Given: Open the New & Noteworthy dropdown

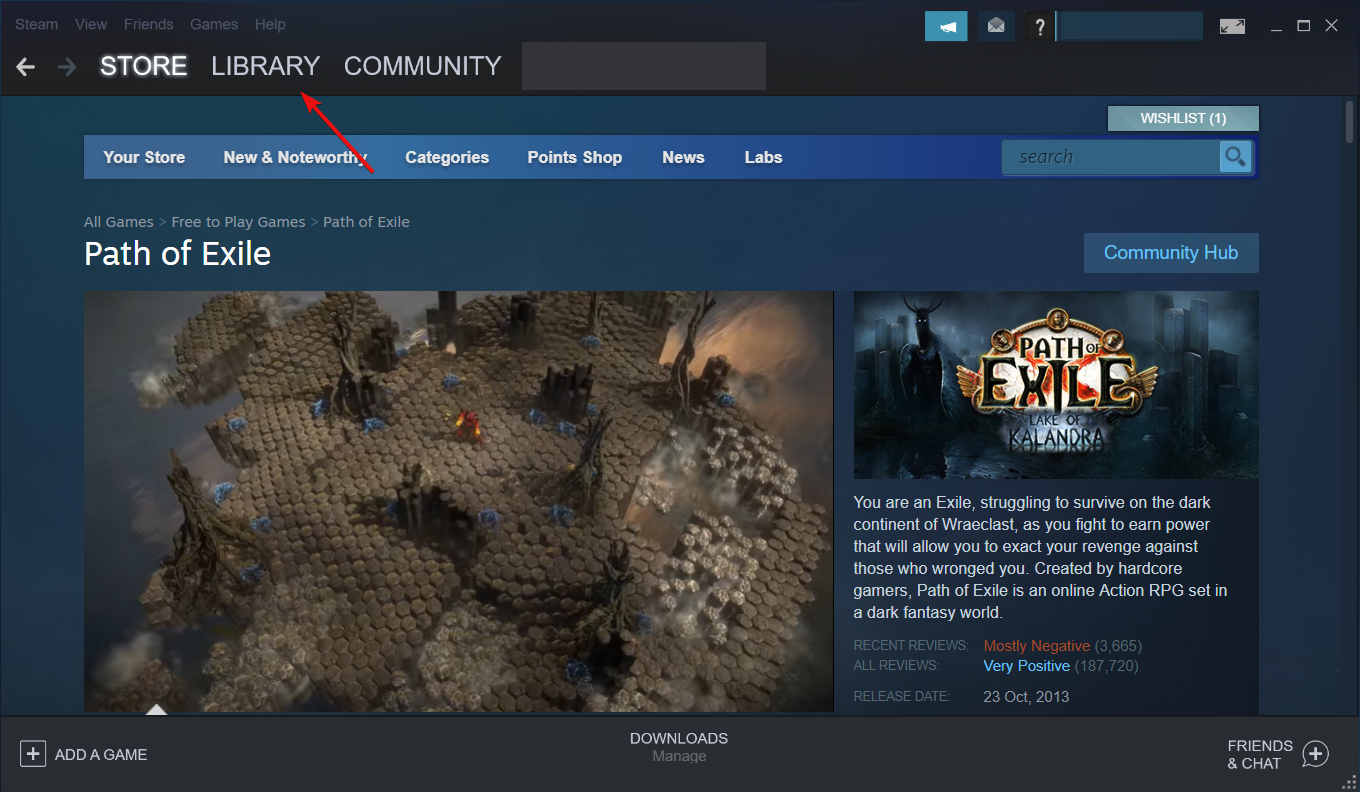Looking at the screenshot, I should [295, 157].
